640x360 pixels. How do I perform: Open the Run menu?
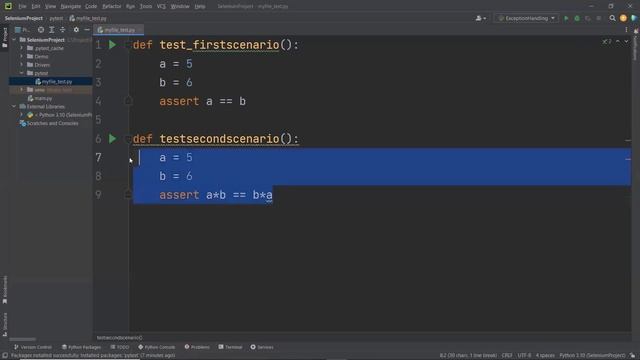(130, 7)
